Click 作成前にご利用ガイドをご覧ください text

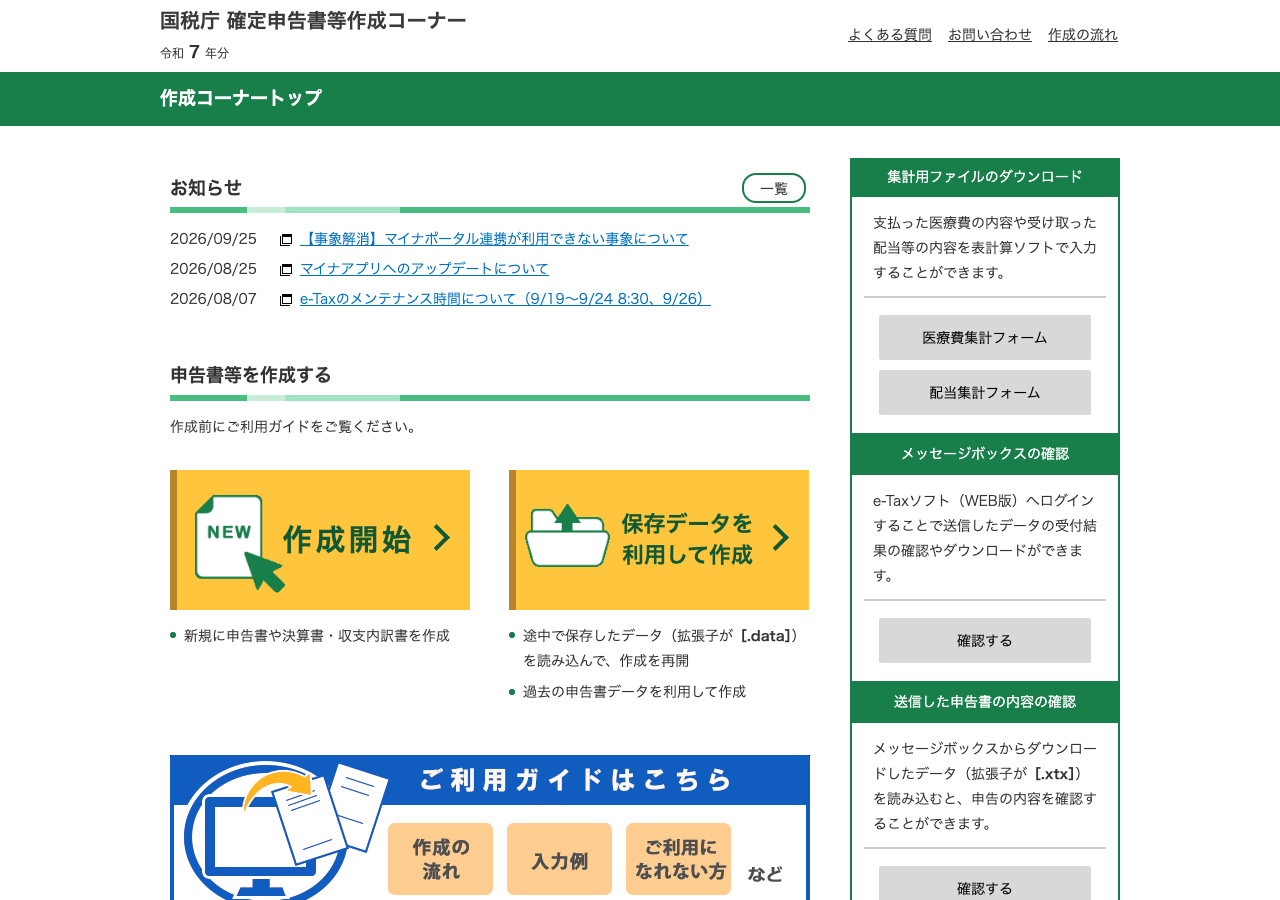295,427
